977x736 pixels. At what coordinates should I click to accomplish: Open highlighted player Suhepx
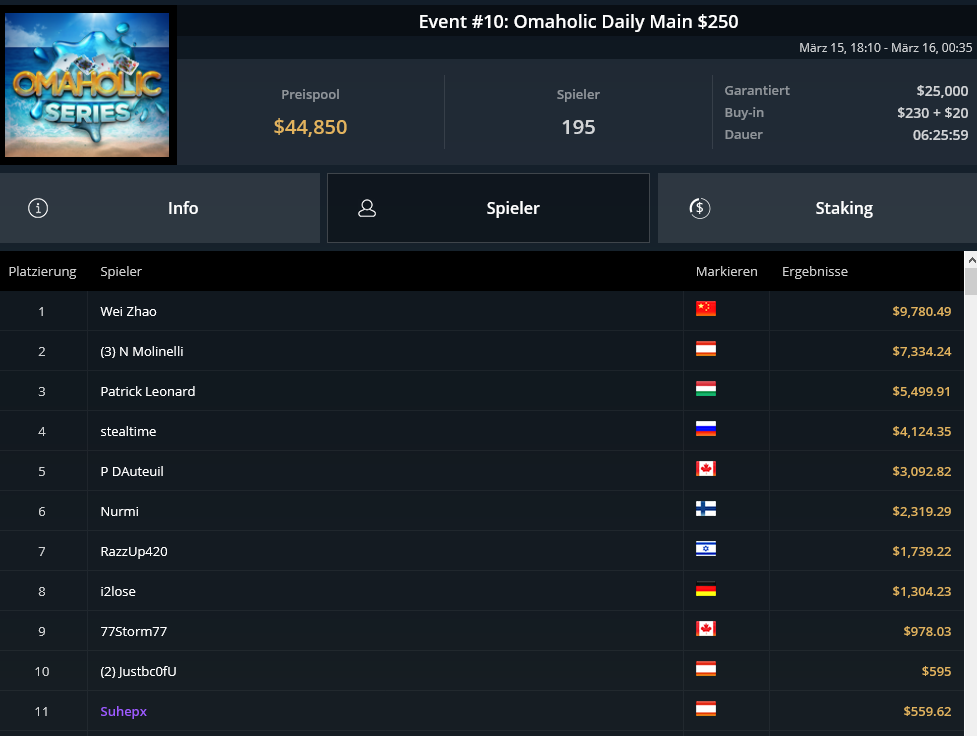click(x=123, y=711)
